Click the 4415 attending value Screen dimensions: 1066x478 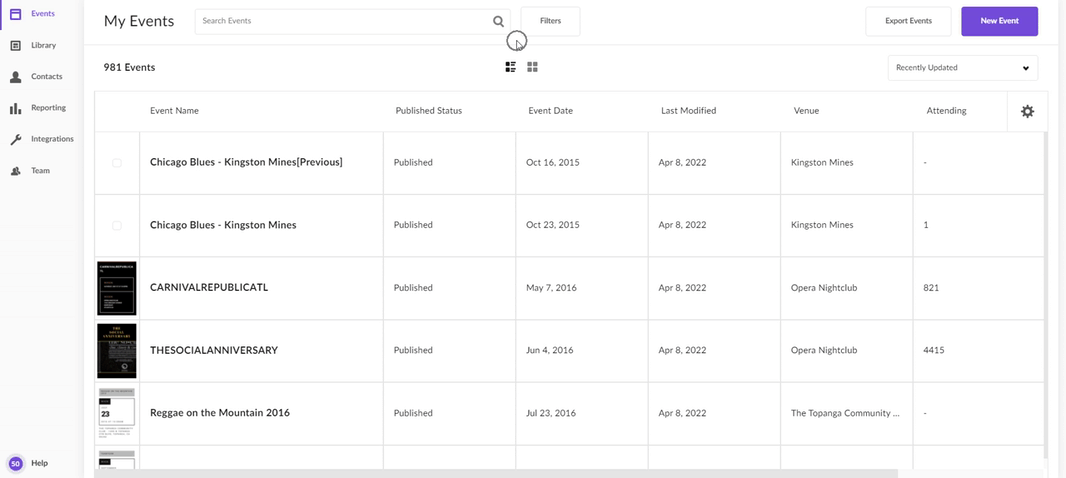click(933, 350)
